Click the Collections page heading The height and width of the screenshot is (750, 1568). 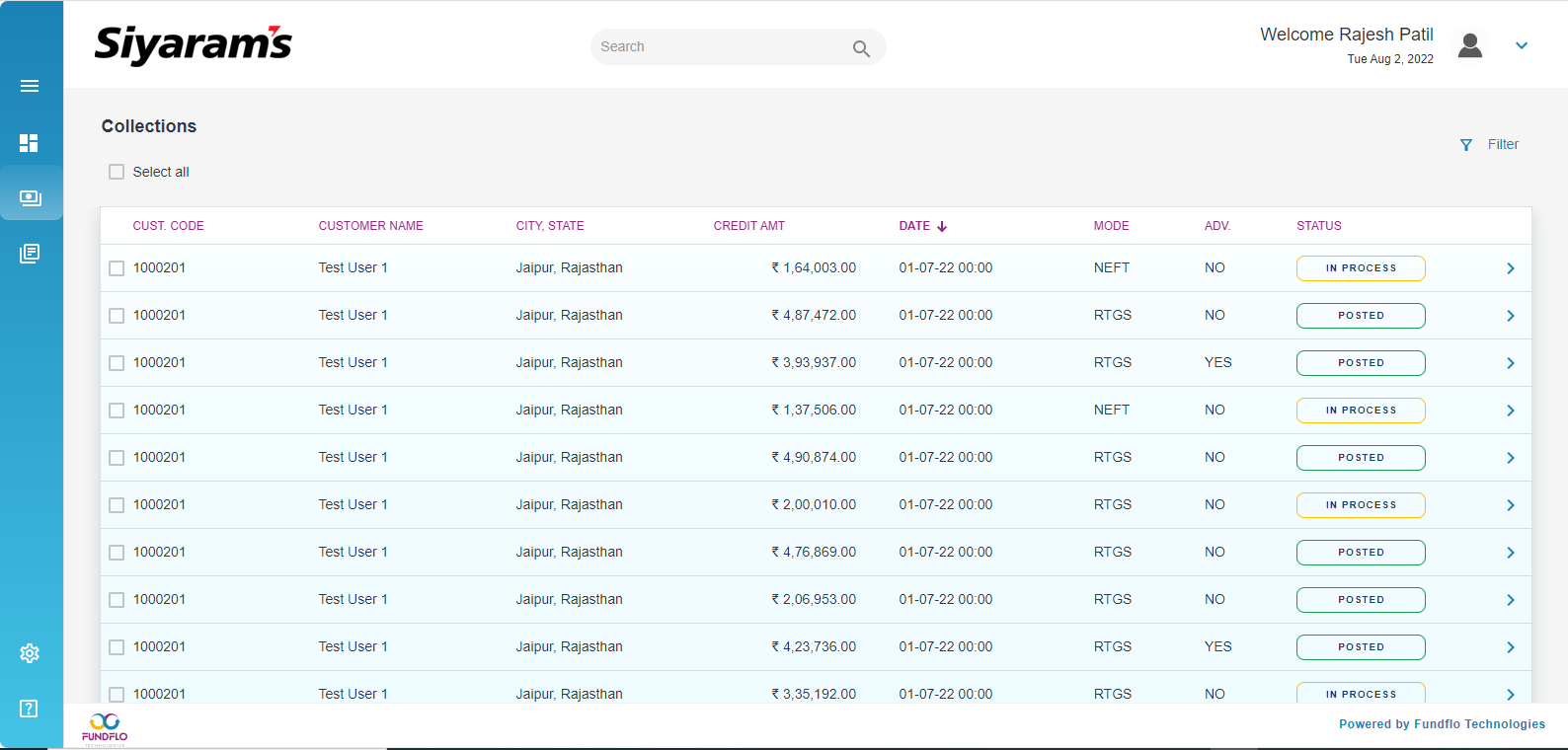point(149,126)
